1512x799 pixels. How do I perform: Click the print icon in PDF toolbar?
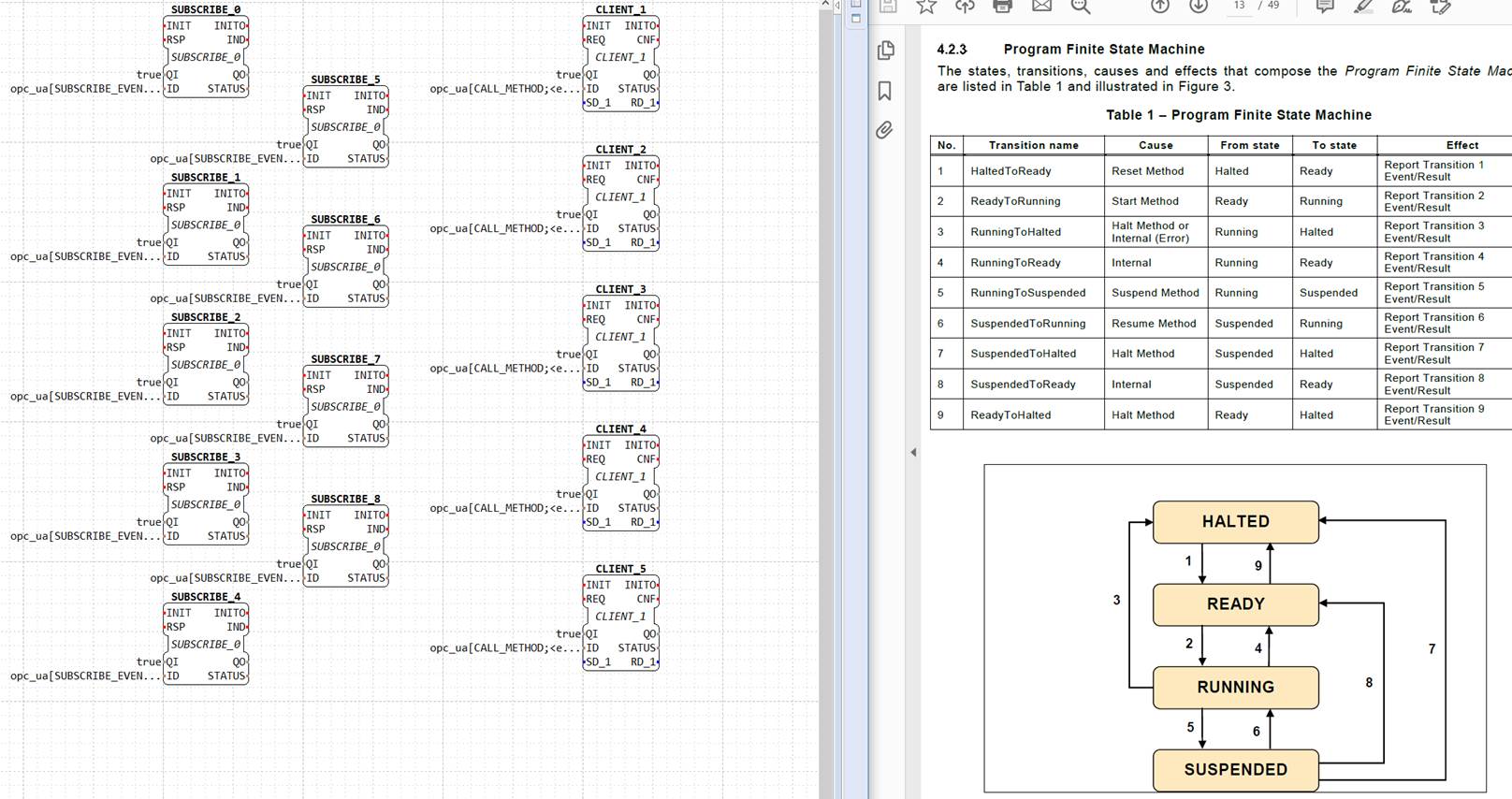tap(1002, 7)
